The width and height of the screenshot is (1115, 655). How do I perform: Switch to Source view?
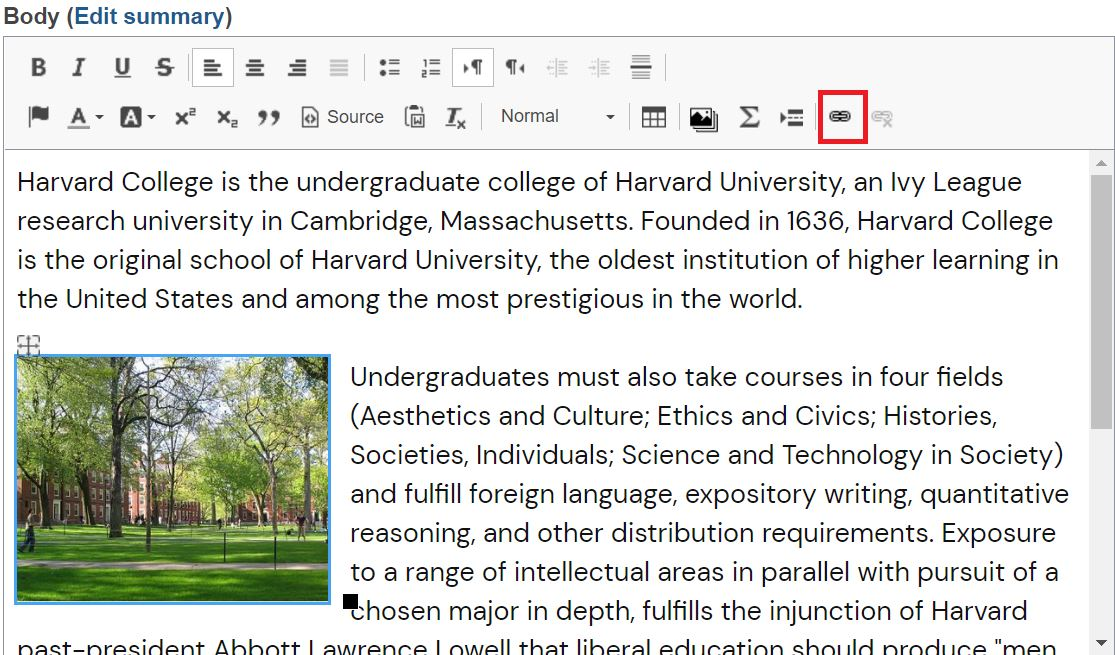pyautogui.click(x=342, y=117)
